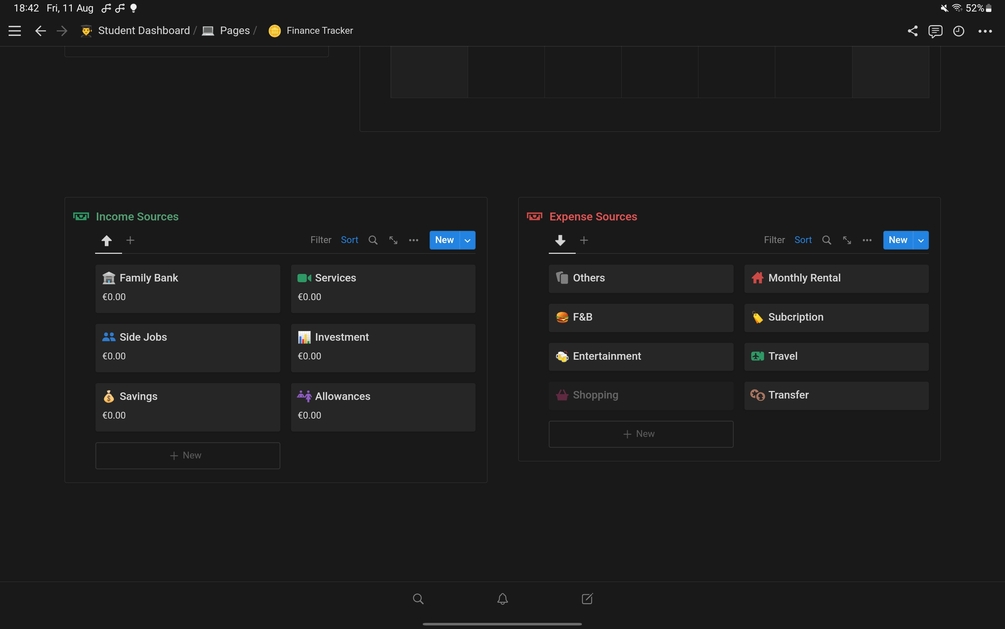The image size is (1005, 629).
Task: Tap the share icon in top bar
Action: pyautogui.click(x=912, y=31)
